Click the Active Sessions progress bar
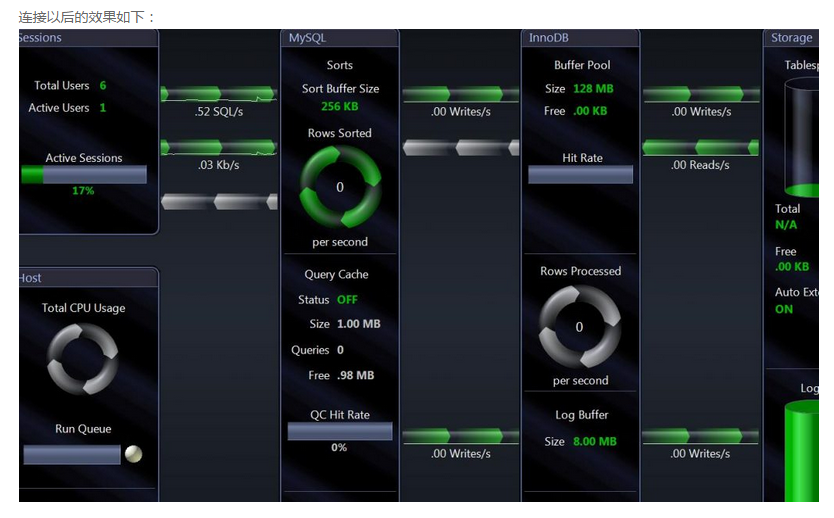This screenshot has height=518, width=834. [x=84, y=174]
